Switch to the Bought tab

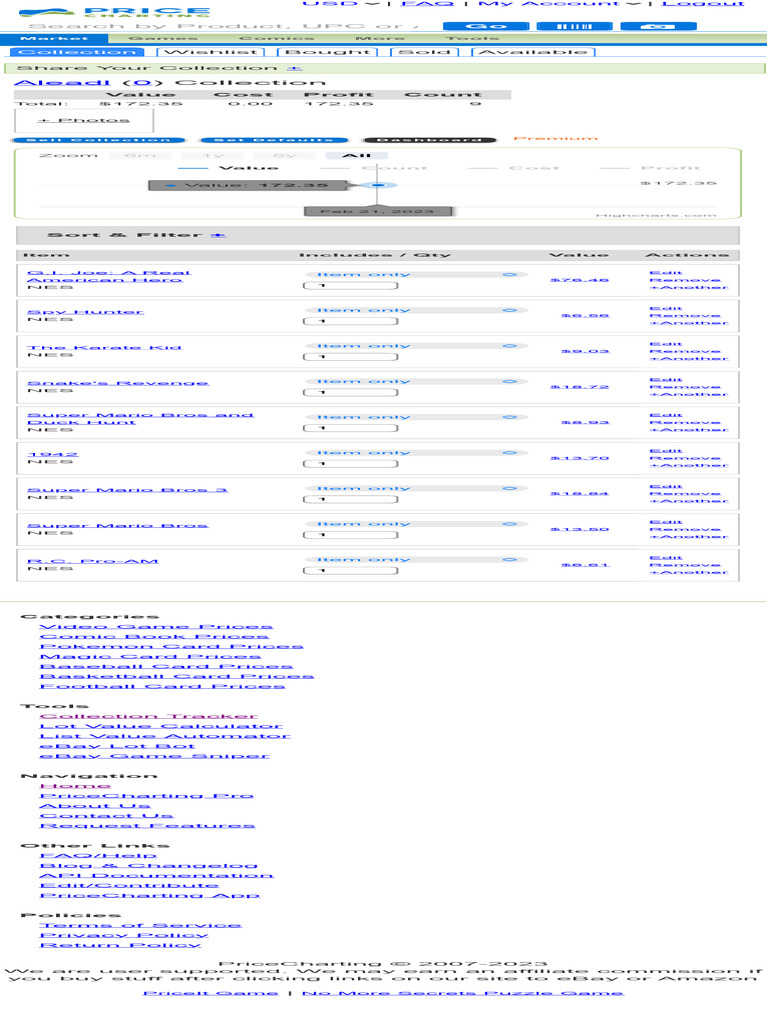pos(328,52)
